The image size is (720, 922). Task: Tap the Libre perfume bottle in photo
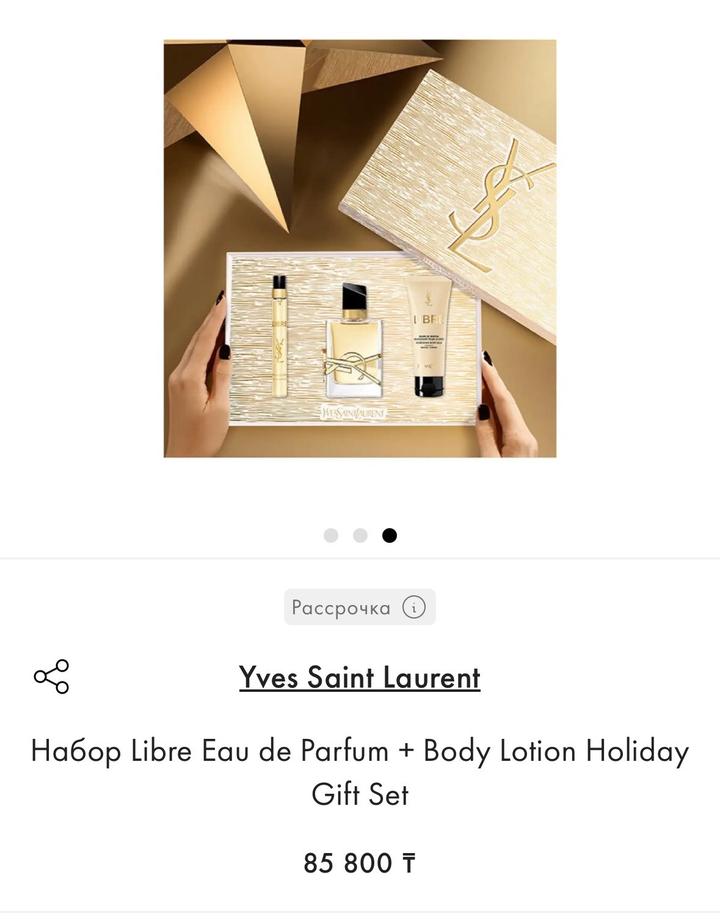click(x=354, y=341)
